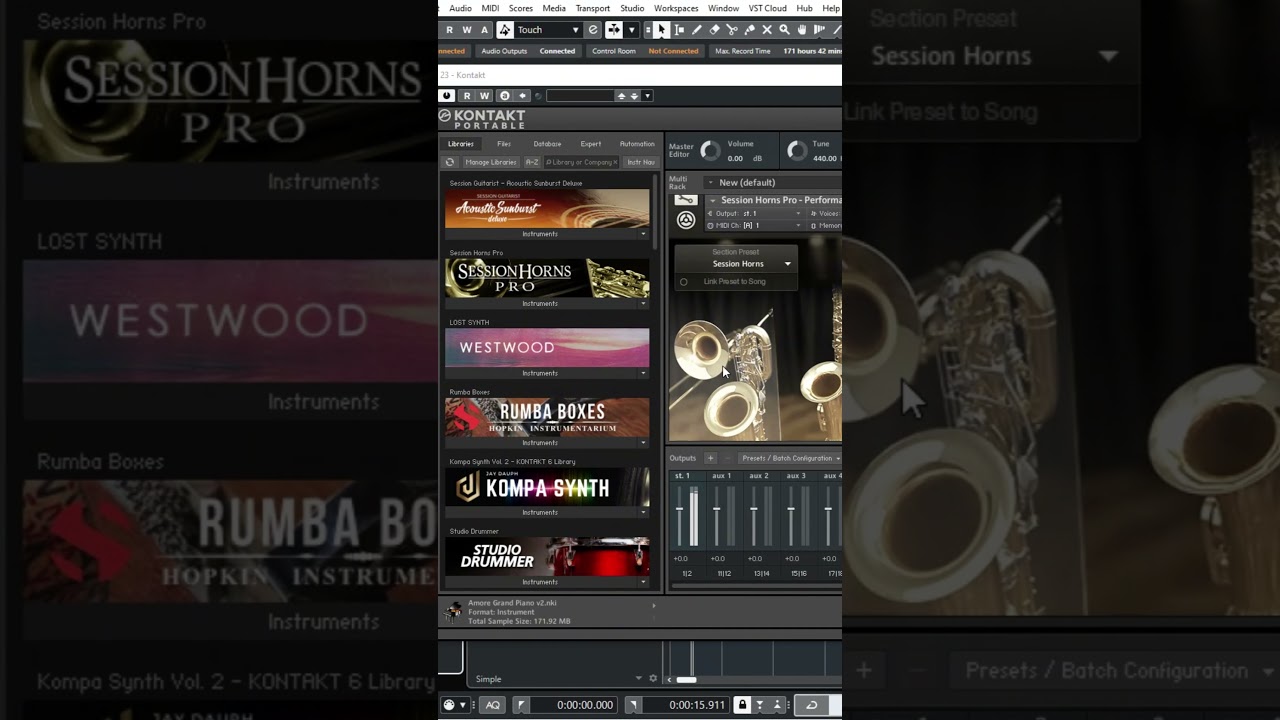This screenshot has height=720, width=1280.
Task: Click the cycle loop icon in transport
Action: pos(811,705)
